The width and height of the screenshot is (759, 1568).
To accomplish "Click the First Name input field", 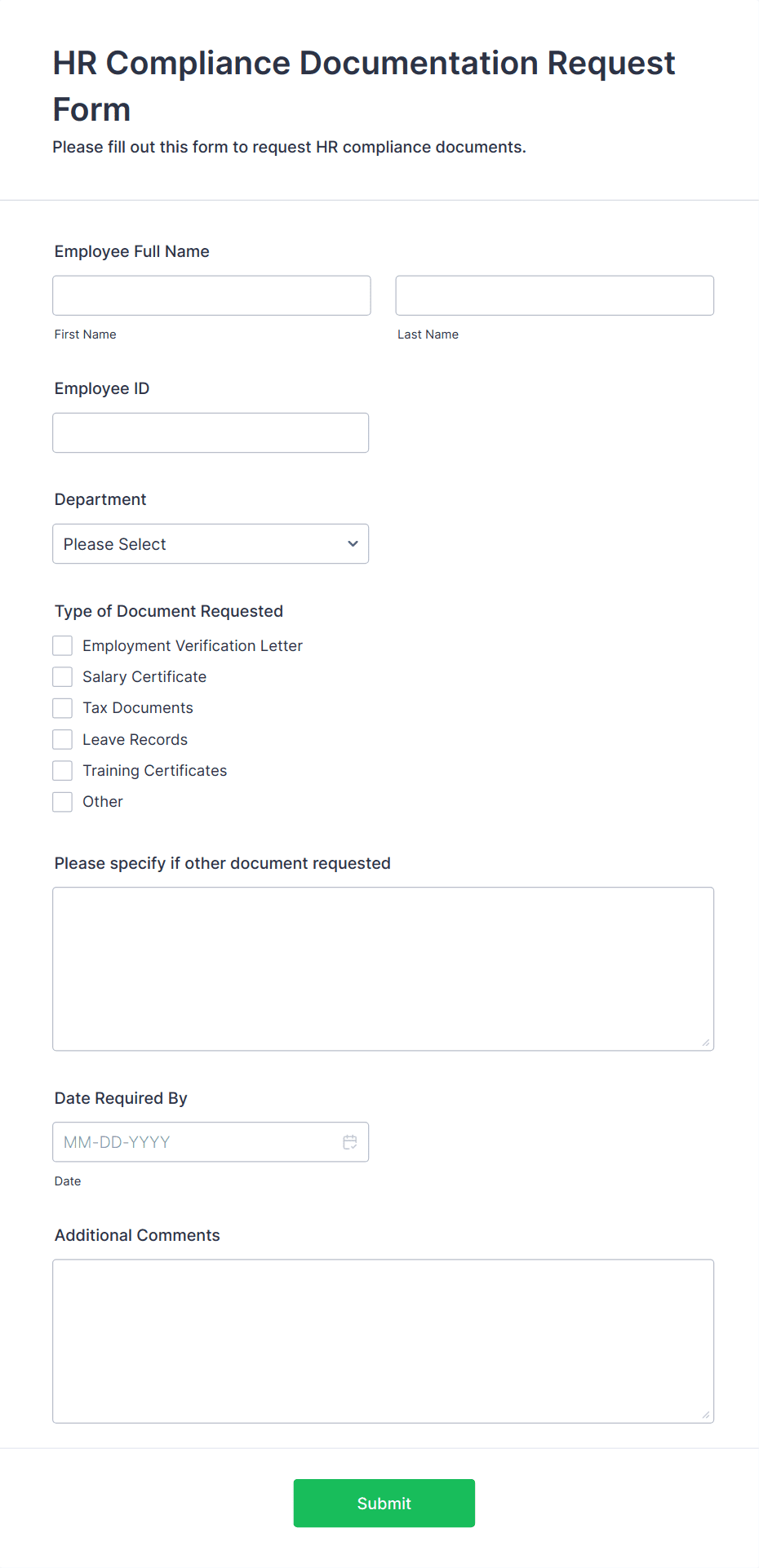I will (211, 295).
